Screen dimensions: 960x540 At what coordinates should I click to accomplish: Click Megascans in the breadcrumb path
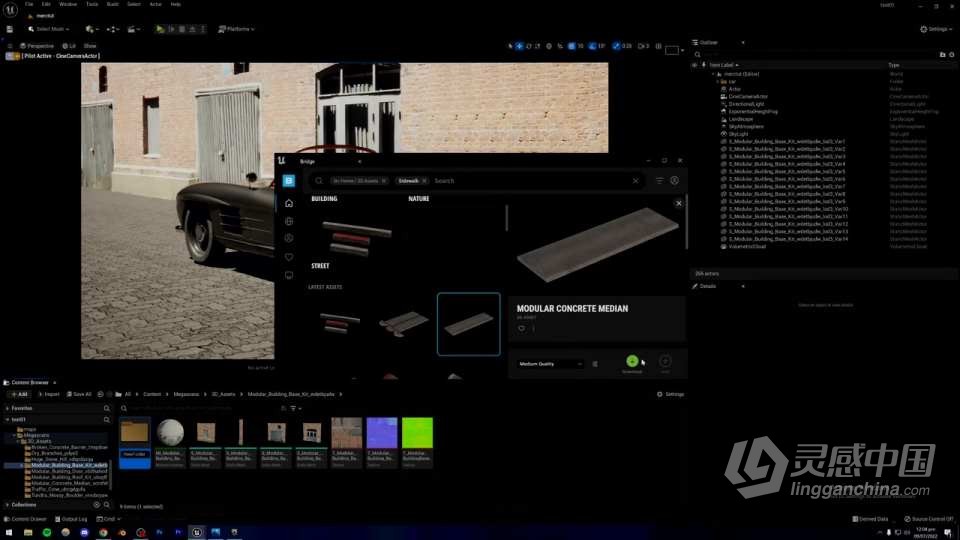click(x=186, y=394)
